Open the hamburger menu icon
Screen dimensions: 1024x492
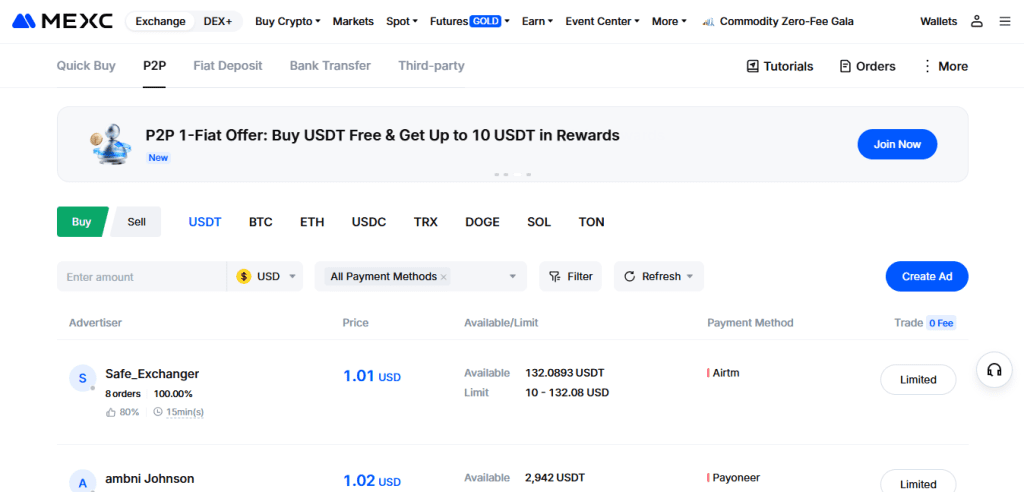(x=1004, y=21)
